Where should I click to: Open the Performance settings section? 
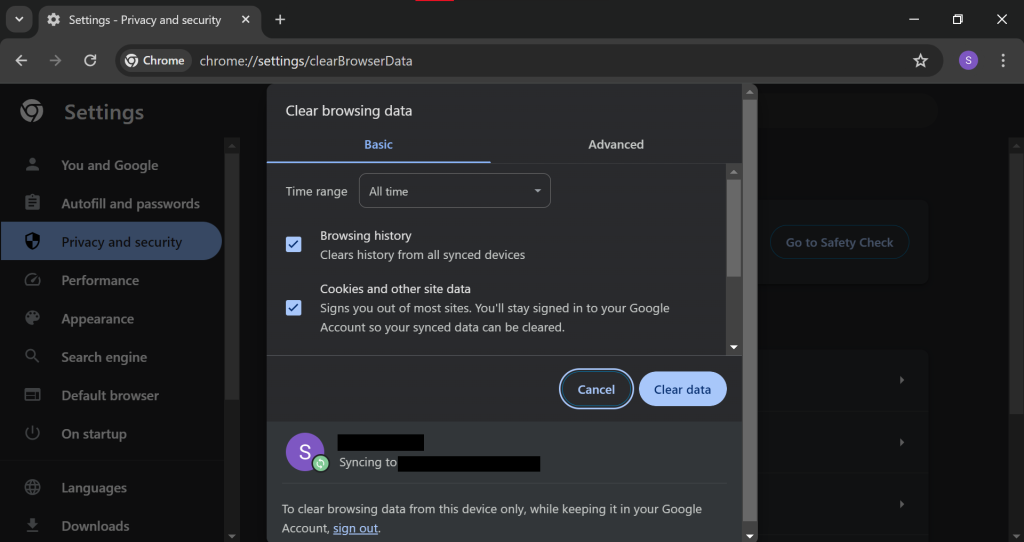click(x=100, y=280)
